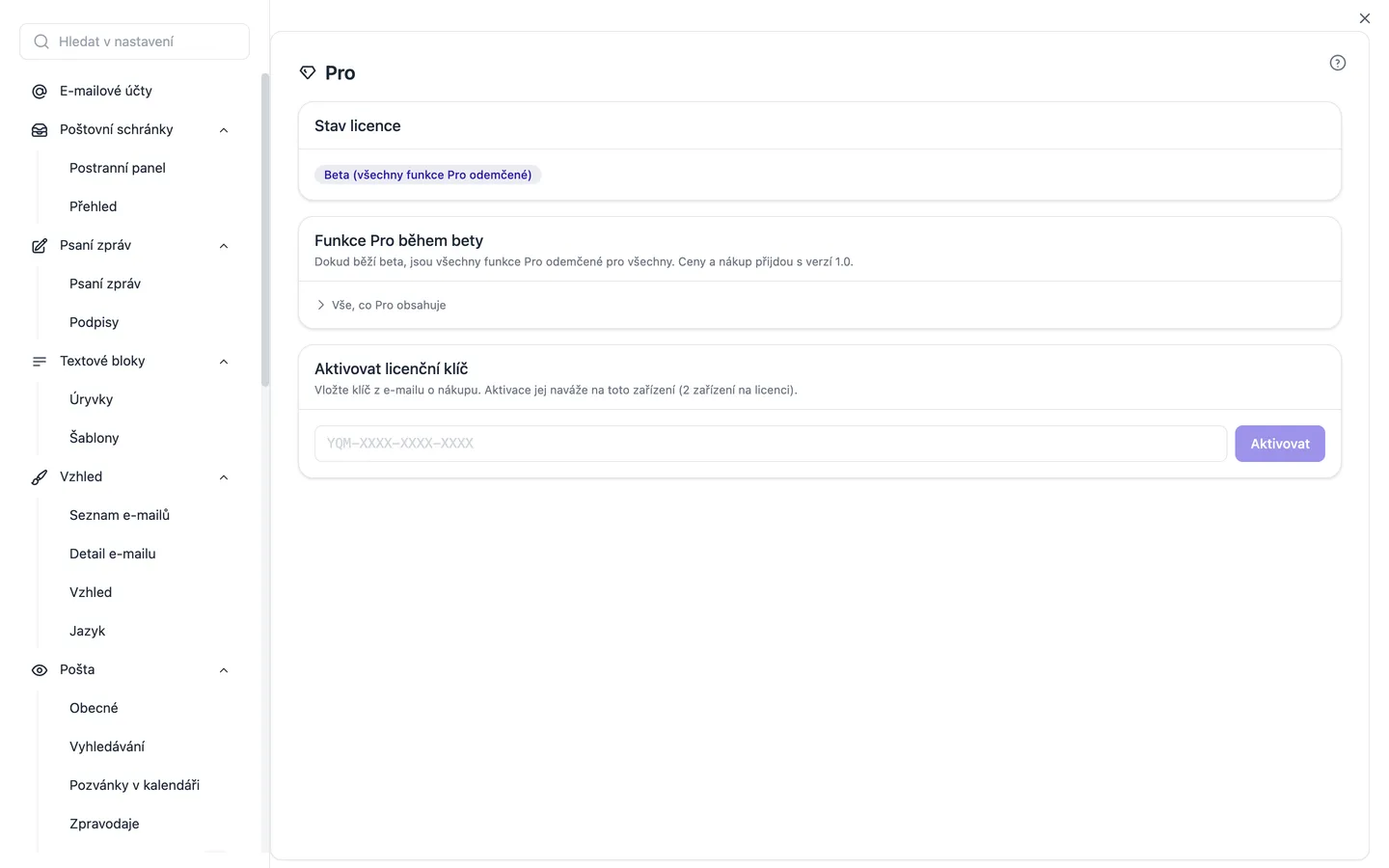Click the Pošta eye icon
Image resolution: width=1389 pixels, height=868 pixels.
(40, 670)
